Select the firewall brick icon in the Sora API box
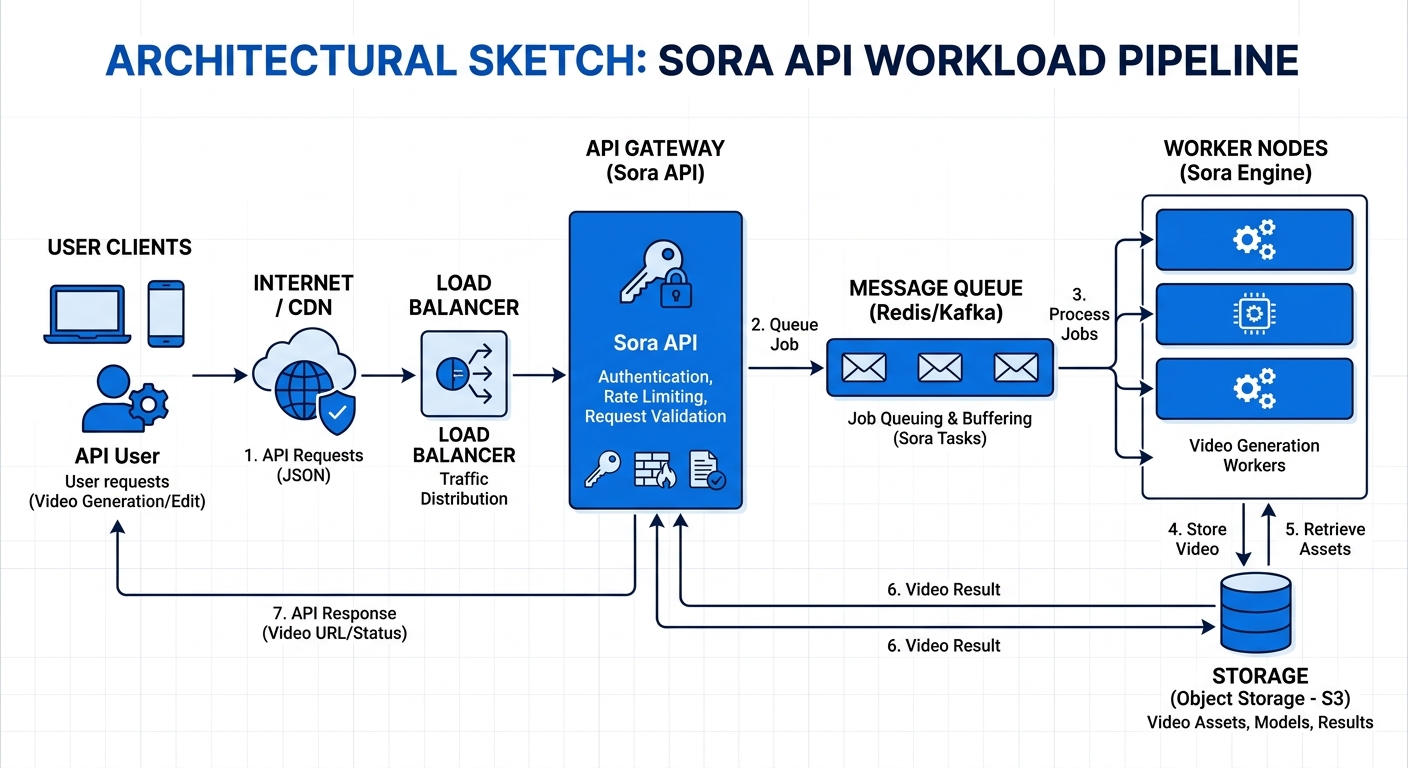The height and width of the screenshot is (768, 1408). [x=656, y=470]
